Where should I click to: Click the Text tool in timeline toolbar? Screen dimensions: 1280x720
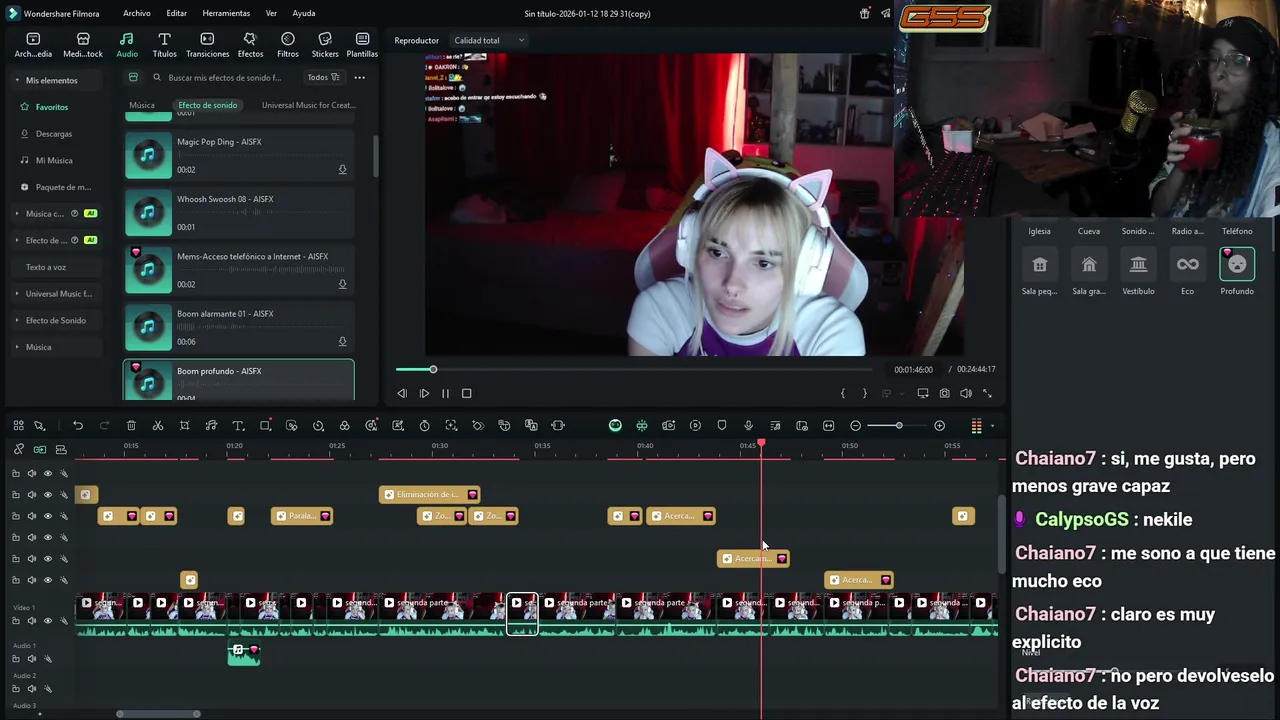tap(238, 426)
